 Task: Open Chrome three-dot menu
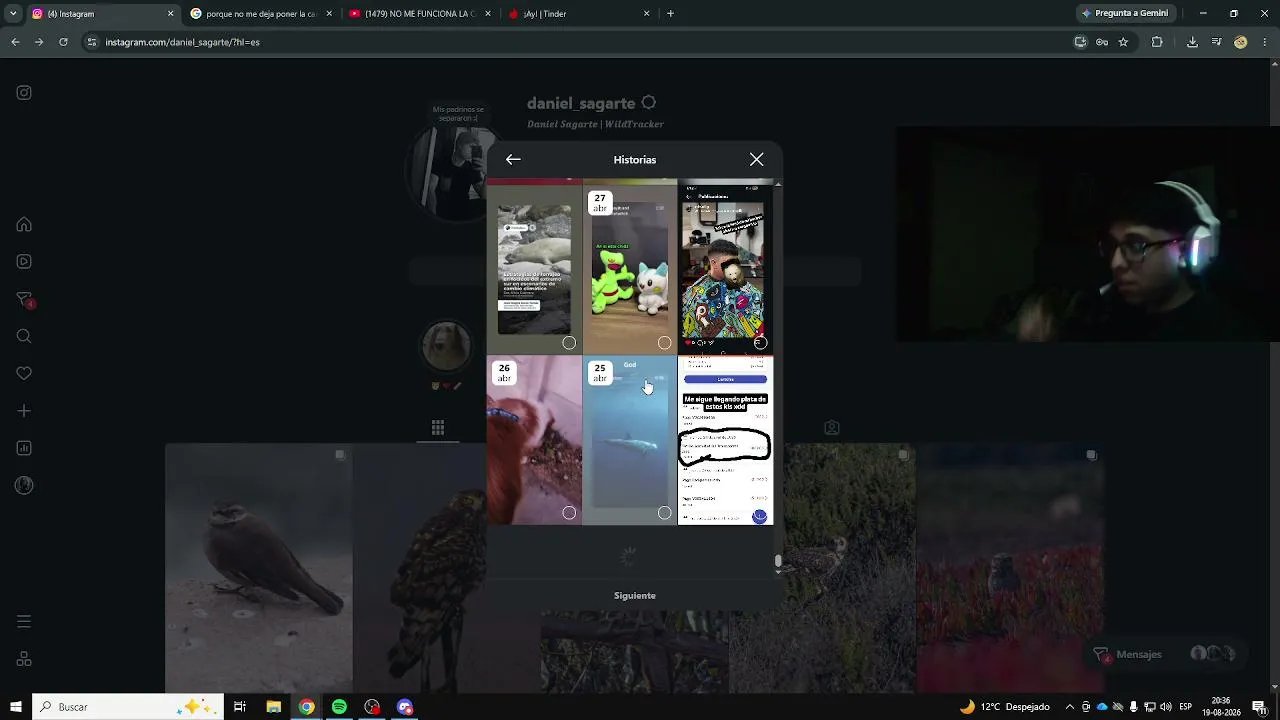1265,42
